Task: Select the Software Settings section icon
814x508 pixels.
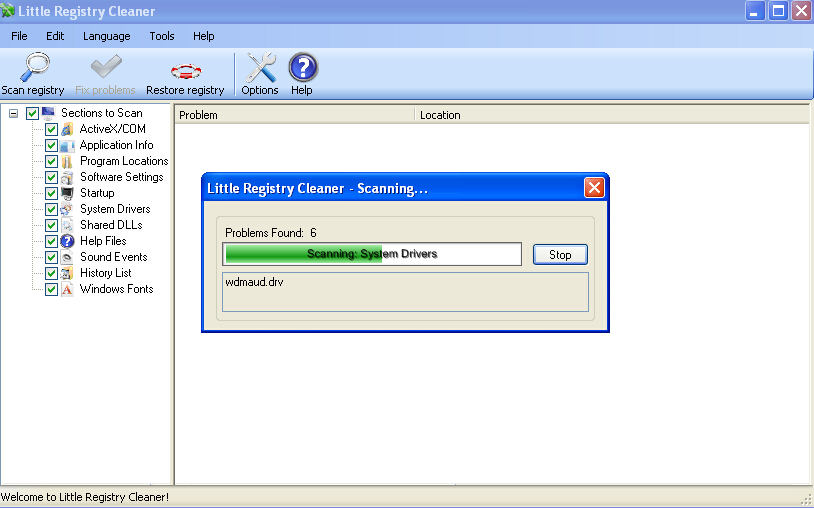Action: point(67,177)
